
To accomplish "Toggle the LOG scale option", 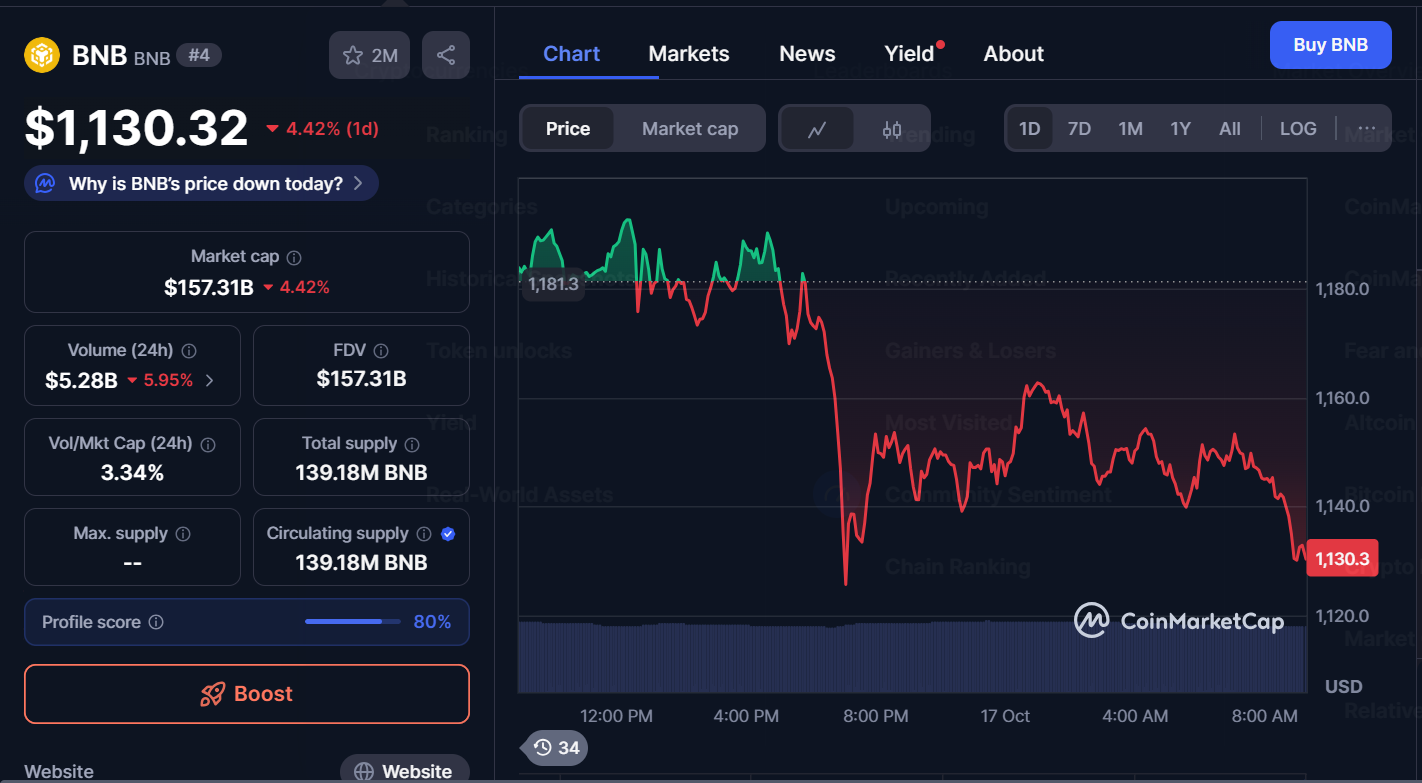I will pyautogui.click(x=1298, y=129).
